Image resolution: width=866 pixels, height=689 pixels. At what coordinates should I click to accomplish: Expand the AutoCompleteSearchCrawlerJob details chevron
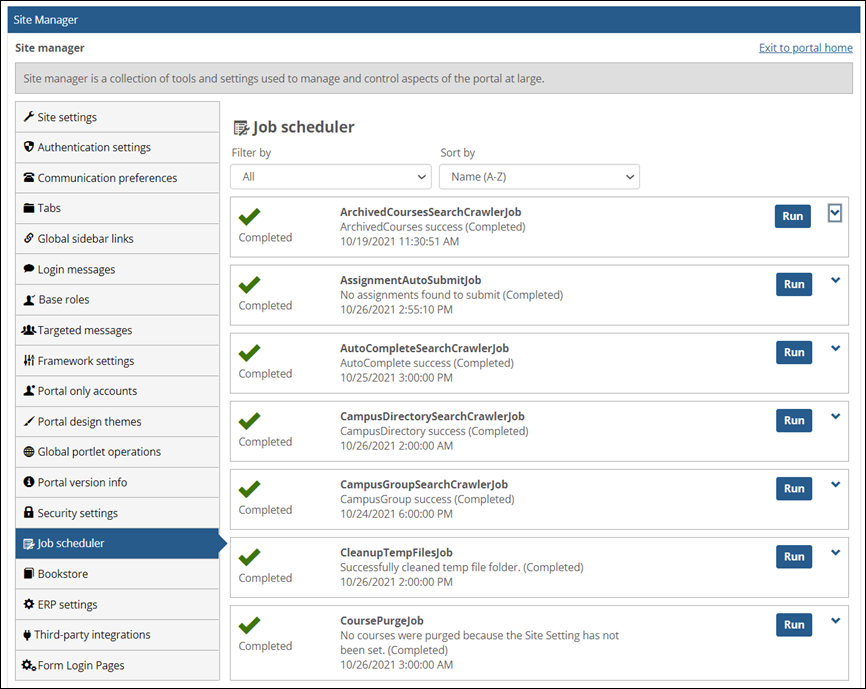pyautogui.click(x=836, y=348)
